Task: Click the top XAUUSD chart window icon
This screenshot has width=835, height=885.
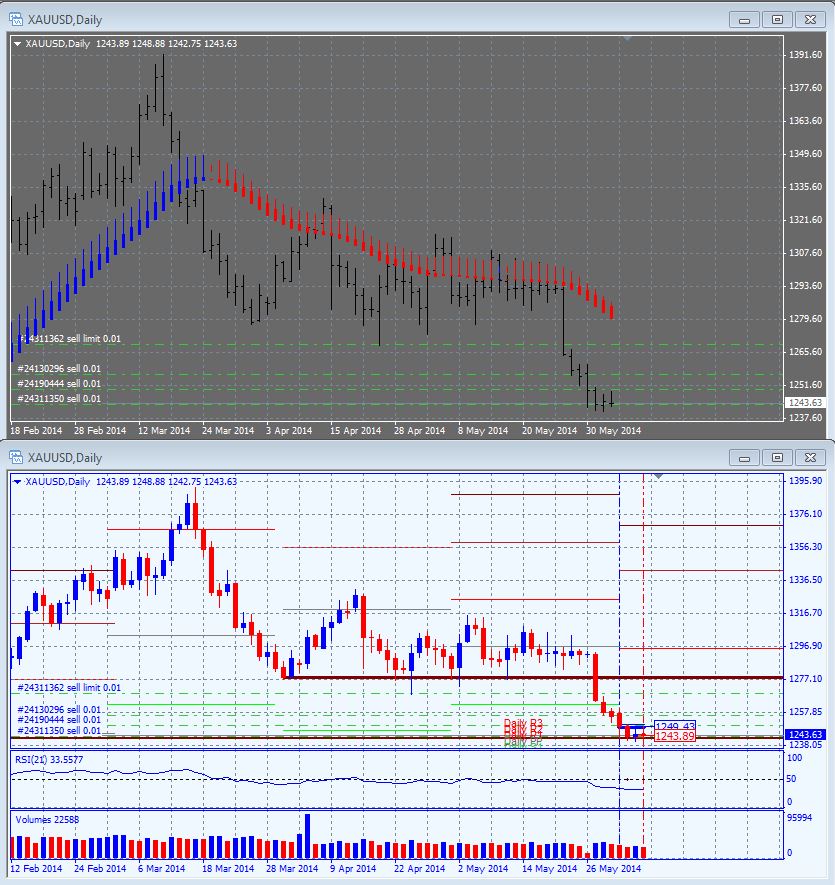Action: pyautogui.click(x=16, y=19)
